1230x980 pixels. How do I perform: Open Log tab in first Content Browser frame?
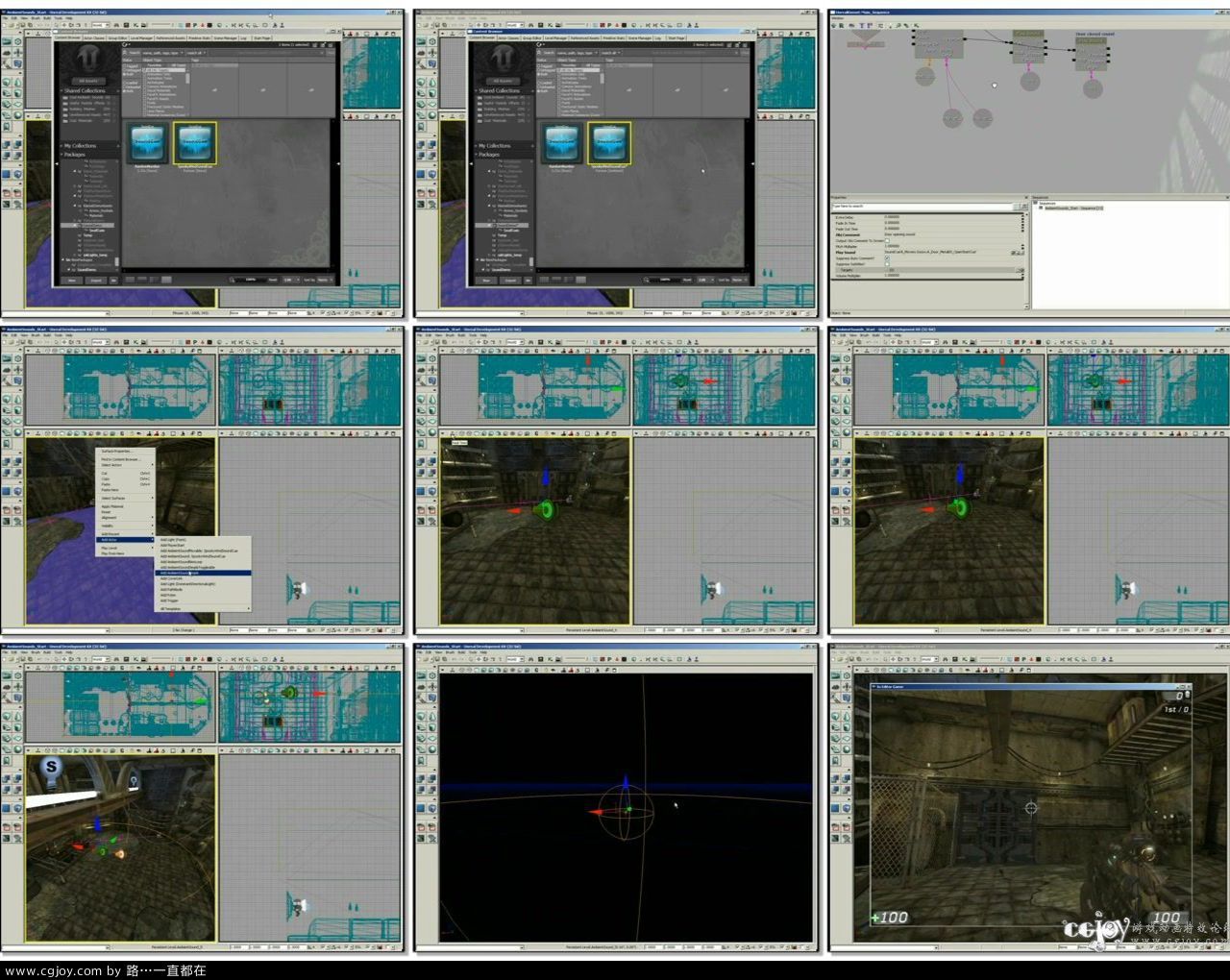pyautogui.click(x=243, y=37)
